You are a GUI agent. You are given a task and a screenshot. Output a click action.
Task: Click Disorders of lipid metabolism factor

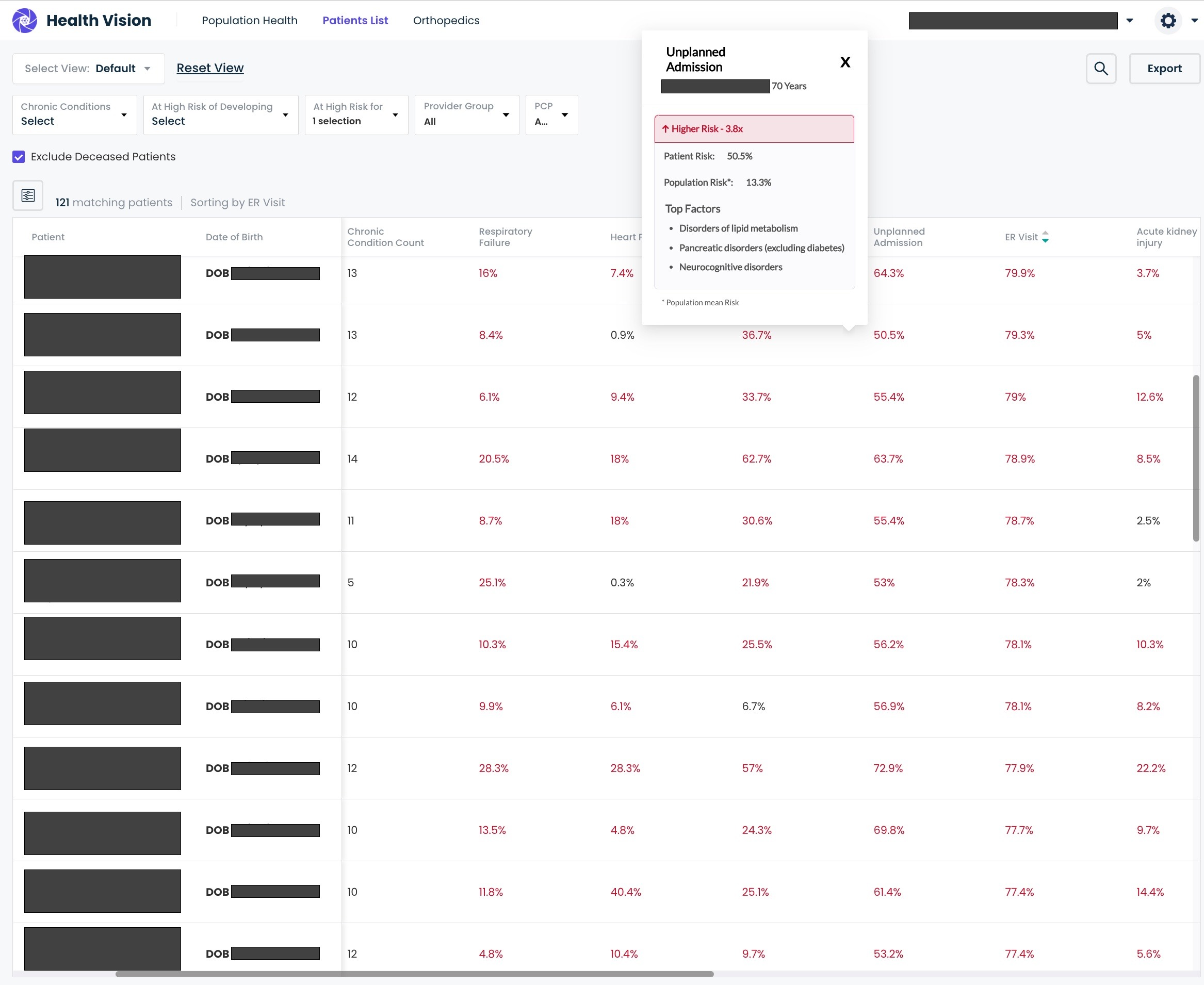[x=738, y=228]
